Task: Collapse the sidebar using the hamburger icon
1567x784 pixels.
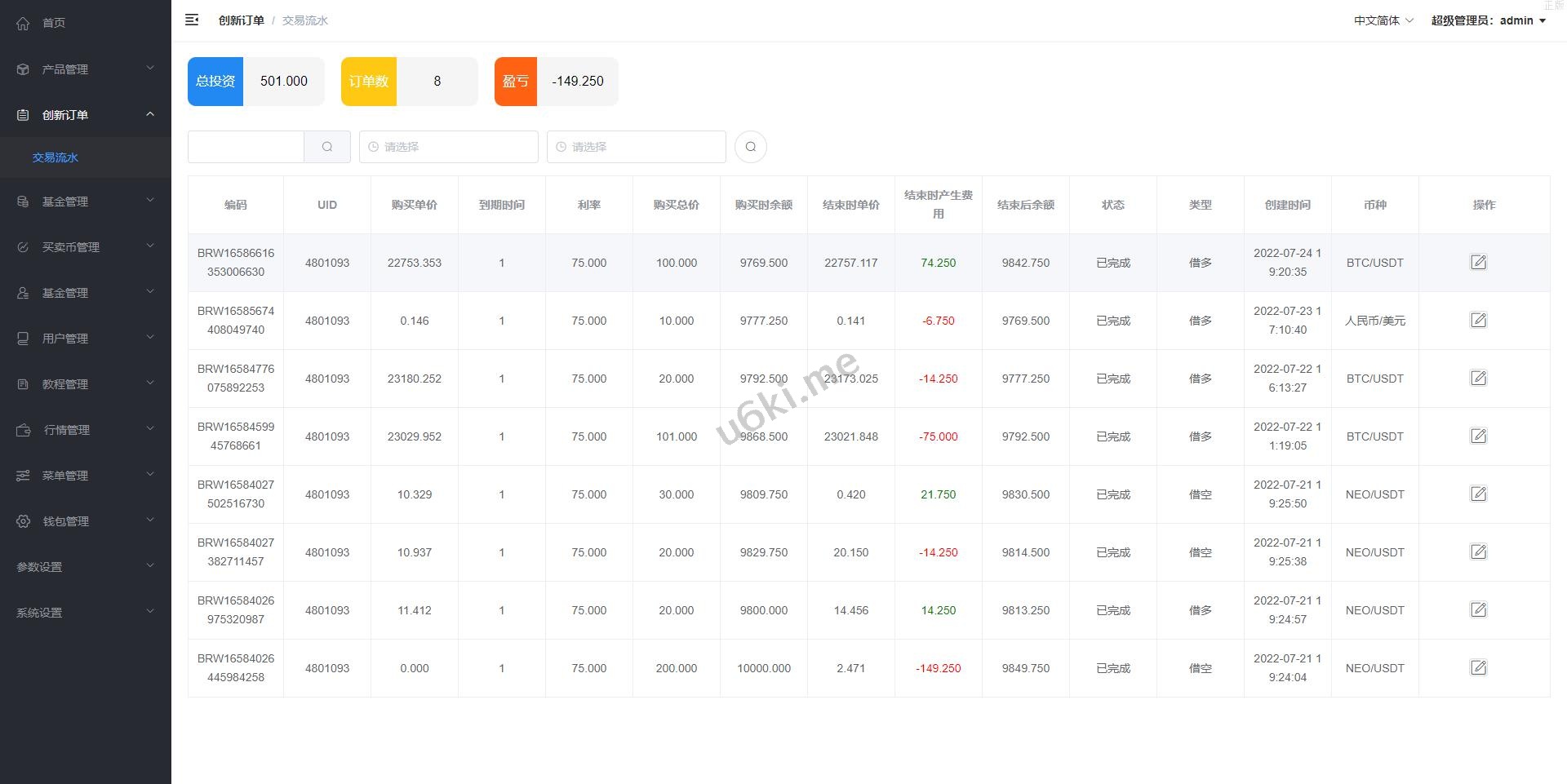Action: click(192, 20)
